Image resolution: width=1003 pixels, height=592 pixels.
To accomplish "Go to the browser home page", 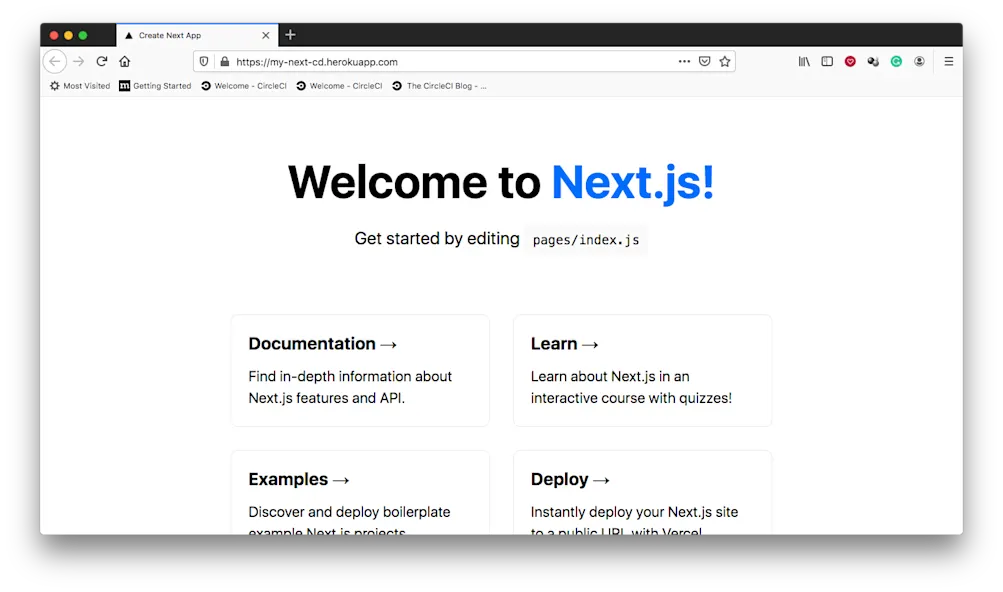I will (124, 61).
